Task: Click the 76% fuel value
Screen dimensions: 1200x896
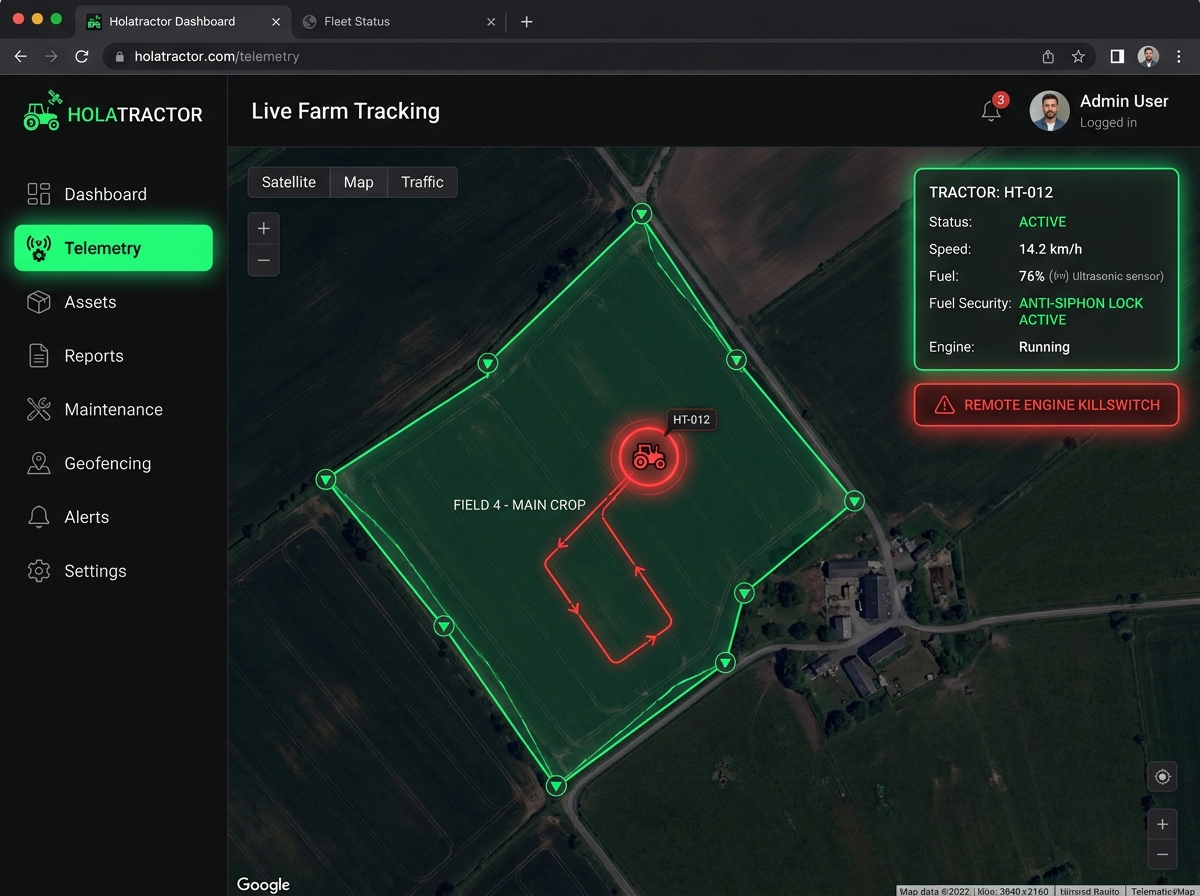Action: point(1031,276)
